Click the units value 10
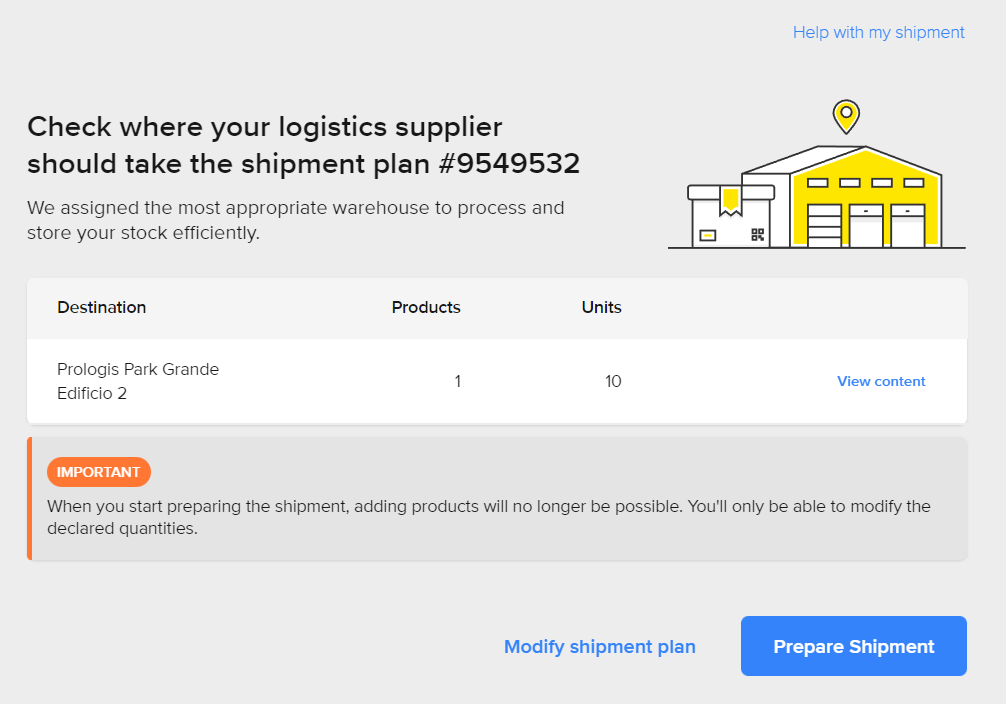 613,381
